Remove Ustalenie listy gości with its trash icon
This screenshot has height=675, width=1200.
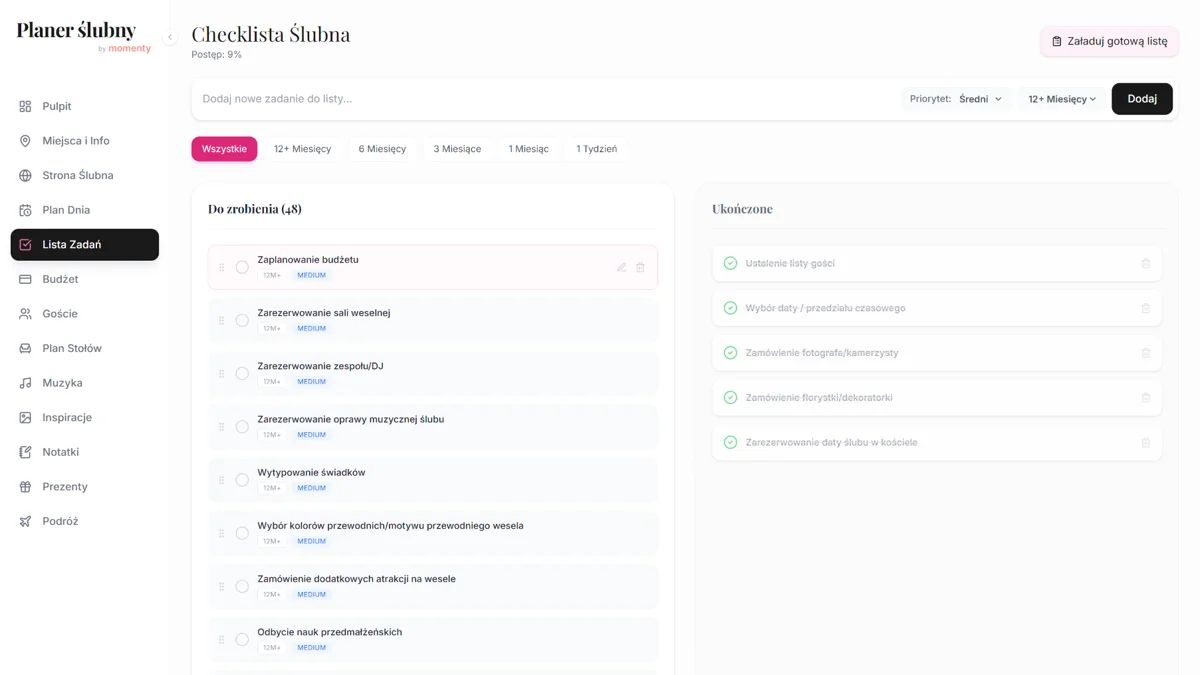[x=1145, y=263]
